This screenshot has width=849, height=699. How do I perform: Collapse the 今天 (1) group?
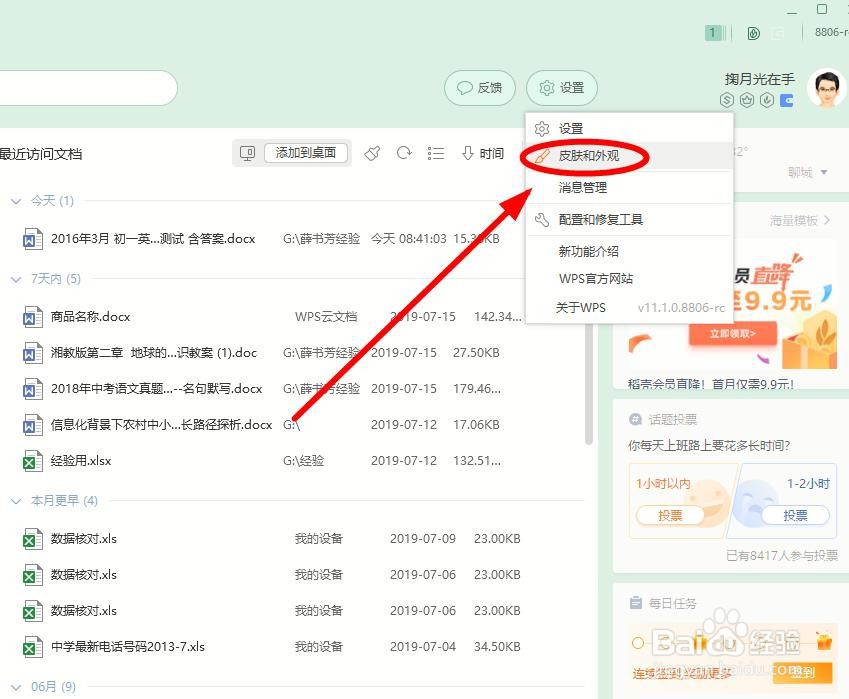point(16,201)
